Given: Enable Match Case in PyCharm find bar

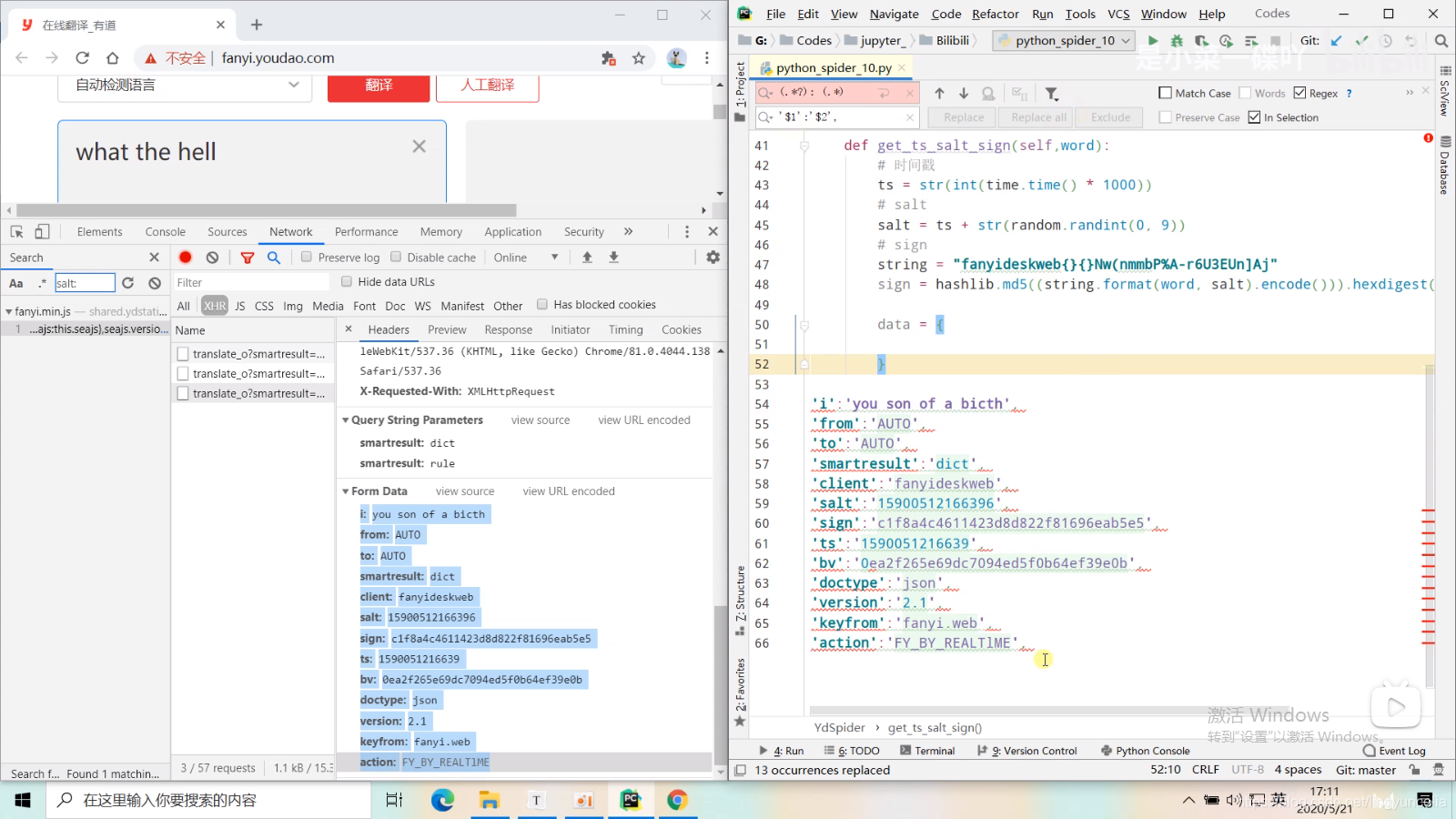Looking at the screenshot, I should pyautogui.click(x=1165, y=93).
